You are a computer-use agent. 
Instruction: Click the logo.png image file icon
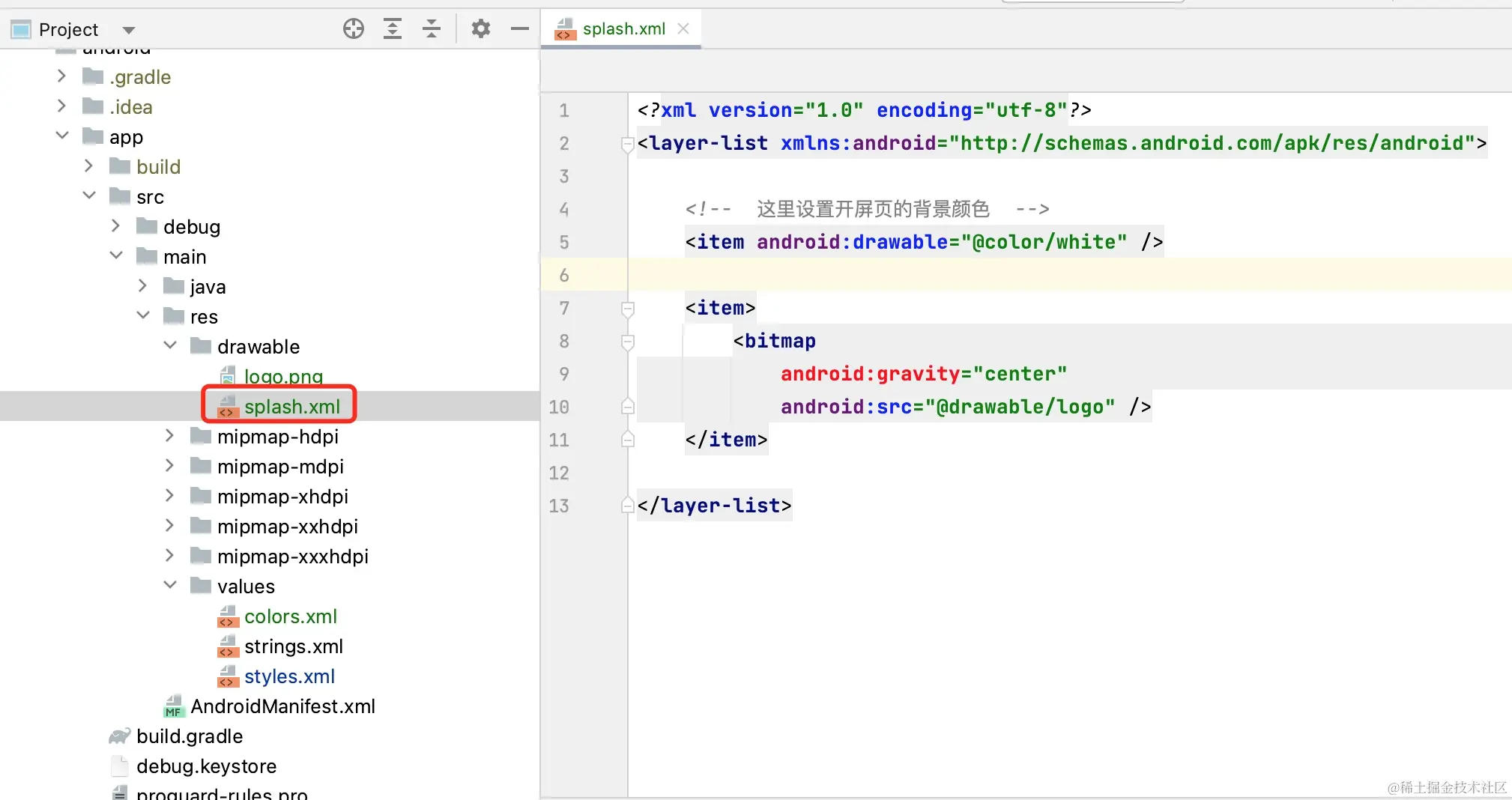228,375
